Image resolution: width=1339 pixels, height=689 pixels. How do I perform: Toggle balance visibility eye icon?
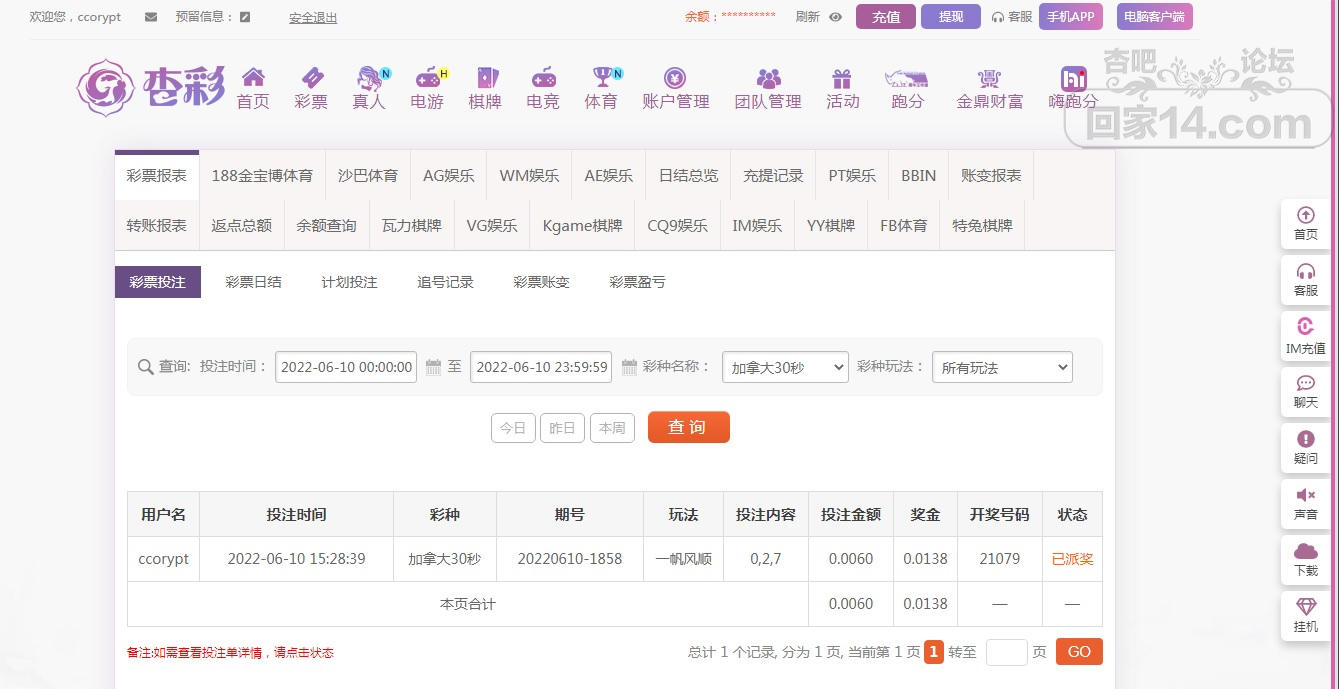[x=836, y=17]
